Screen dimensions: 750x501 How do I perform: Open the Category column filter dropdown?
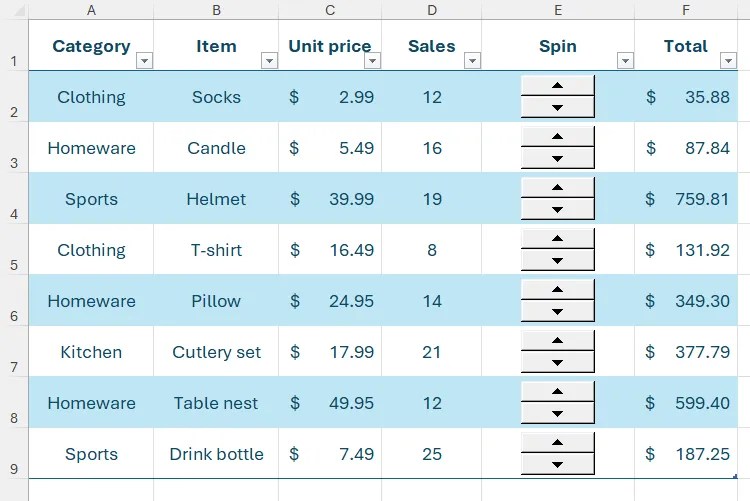144,61
